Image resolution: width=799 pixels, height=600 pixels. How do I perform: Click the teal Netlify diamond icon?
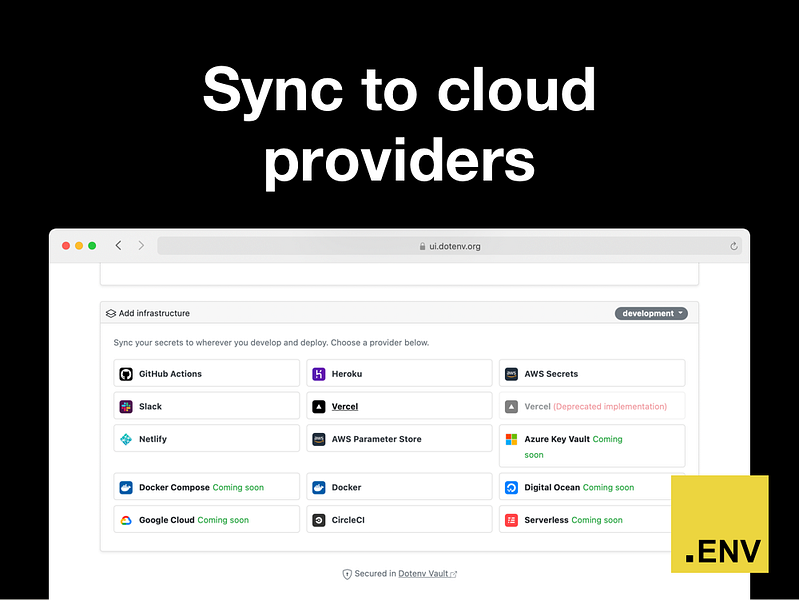[x=126, y=439]
